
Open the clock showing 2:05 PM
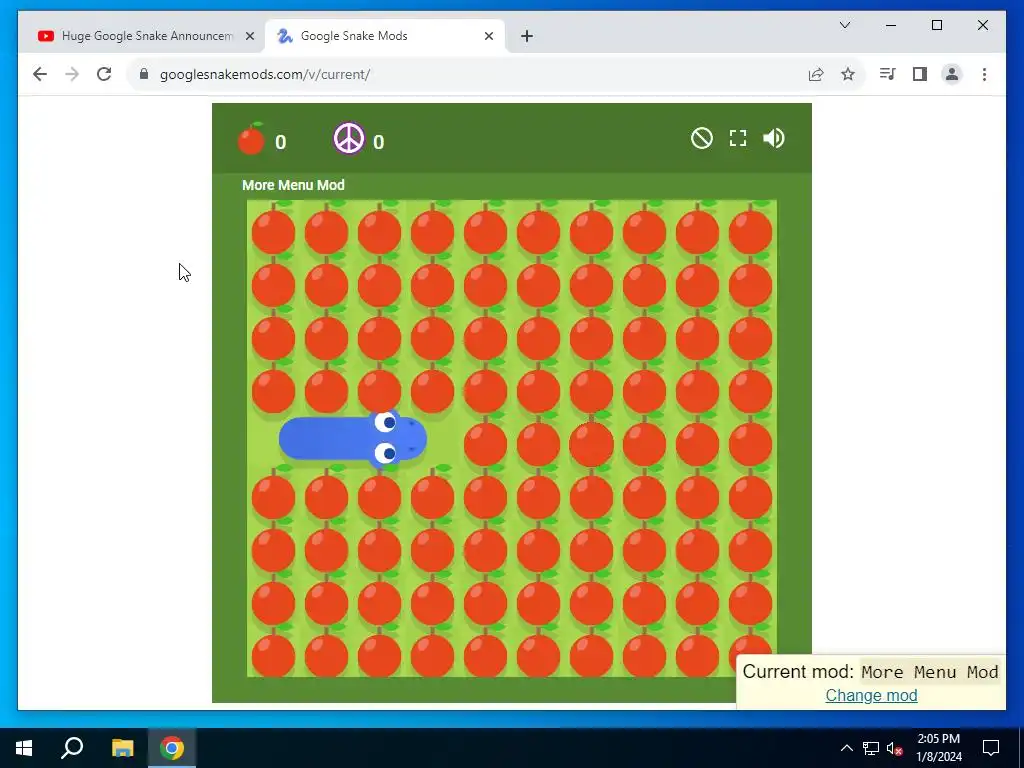938,748
